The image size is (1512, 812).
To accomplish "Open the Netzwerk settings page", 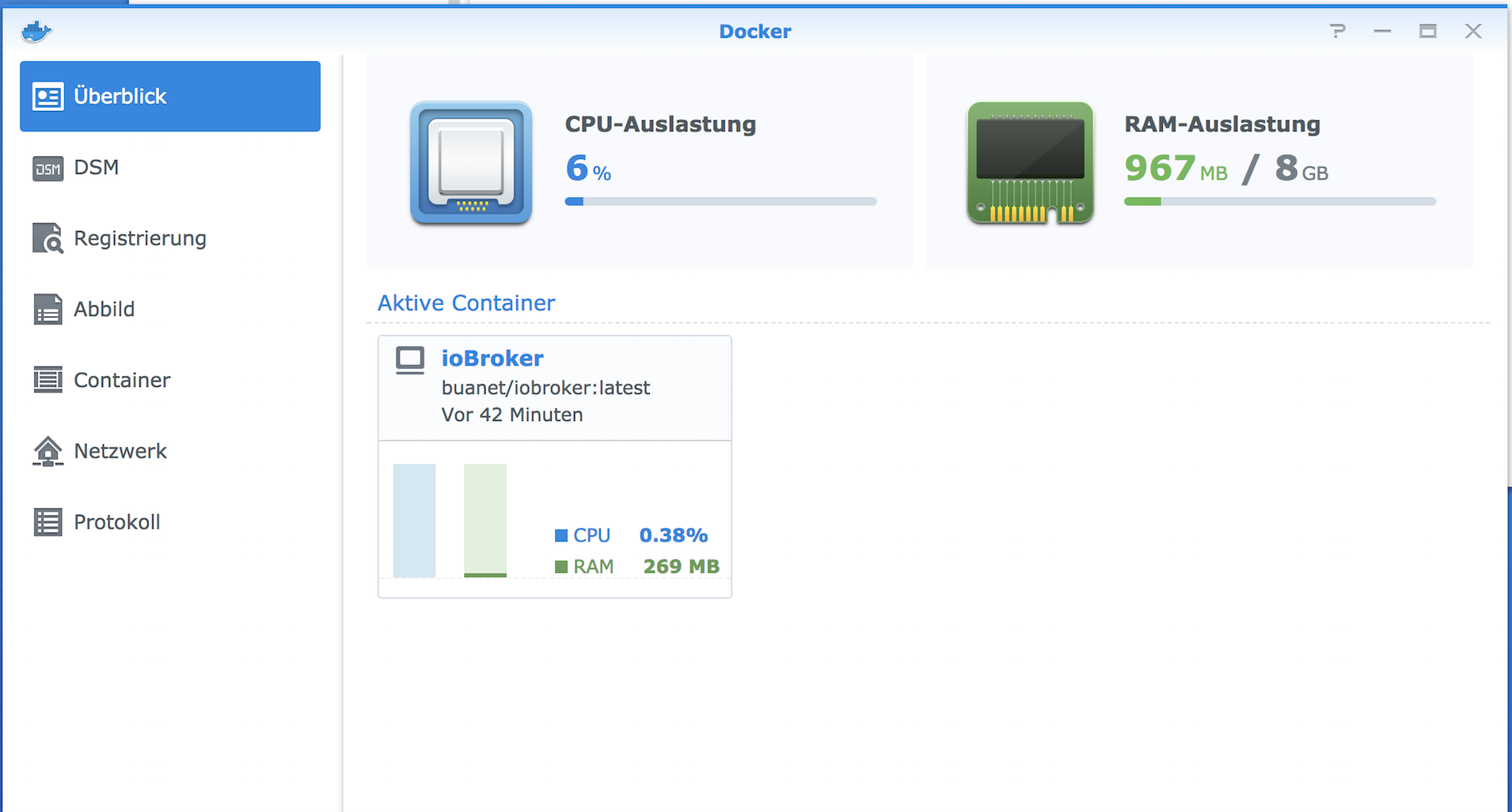I will [x=170, y=451].
